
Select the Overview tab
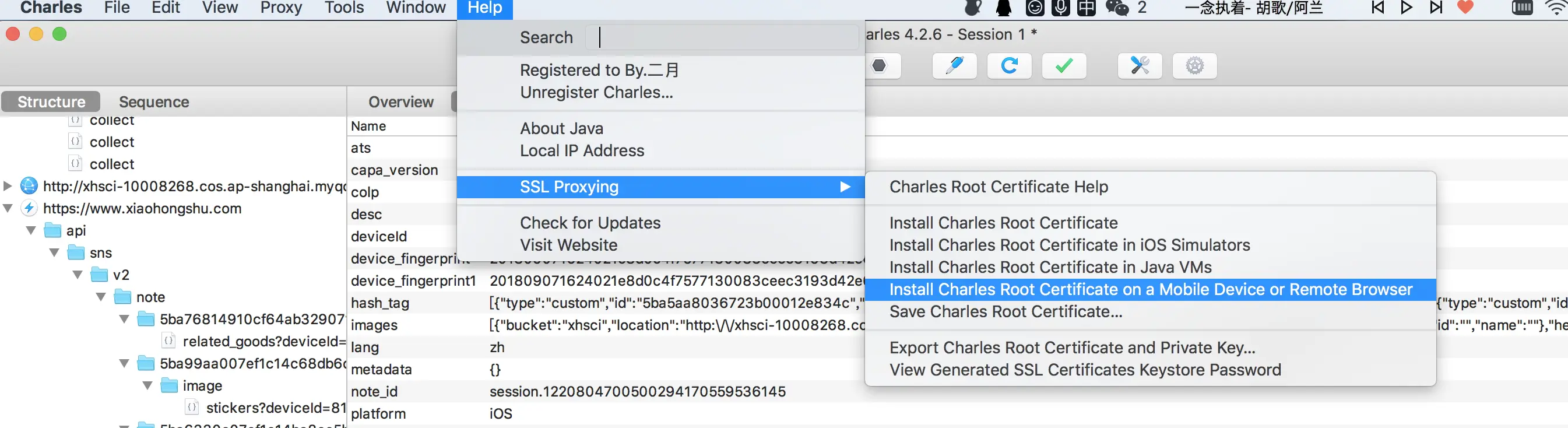[x=400, y=101]
